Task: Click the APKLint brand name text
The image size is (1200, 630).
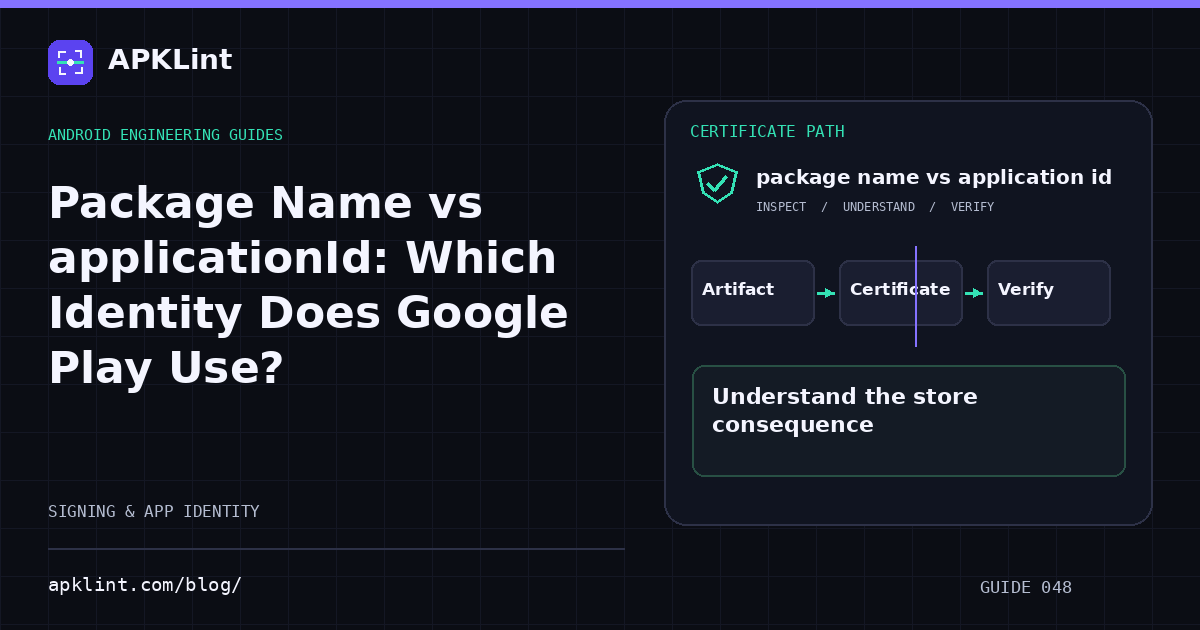Action: [170, 60]
